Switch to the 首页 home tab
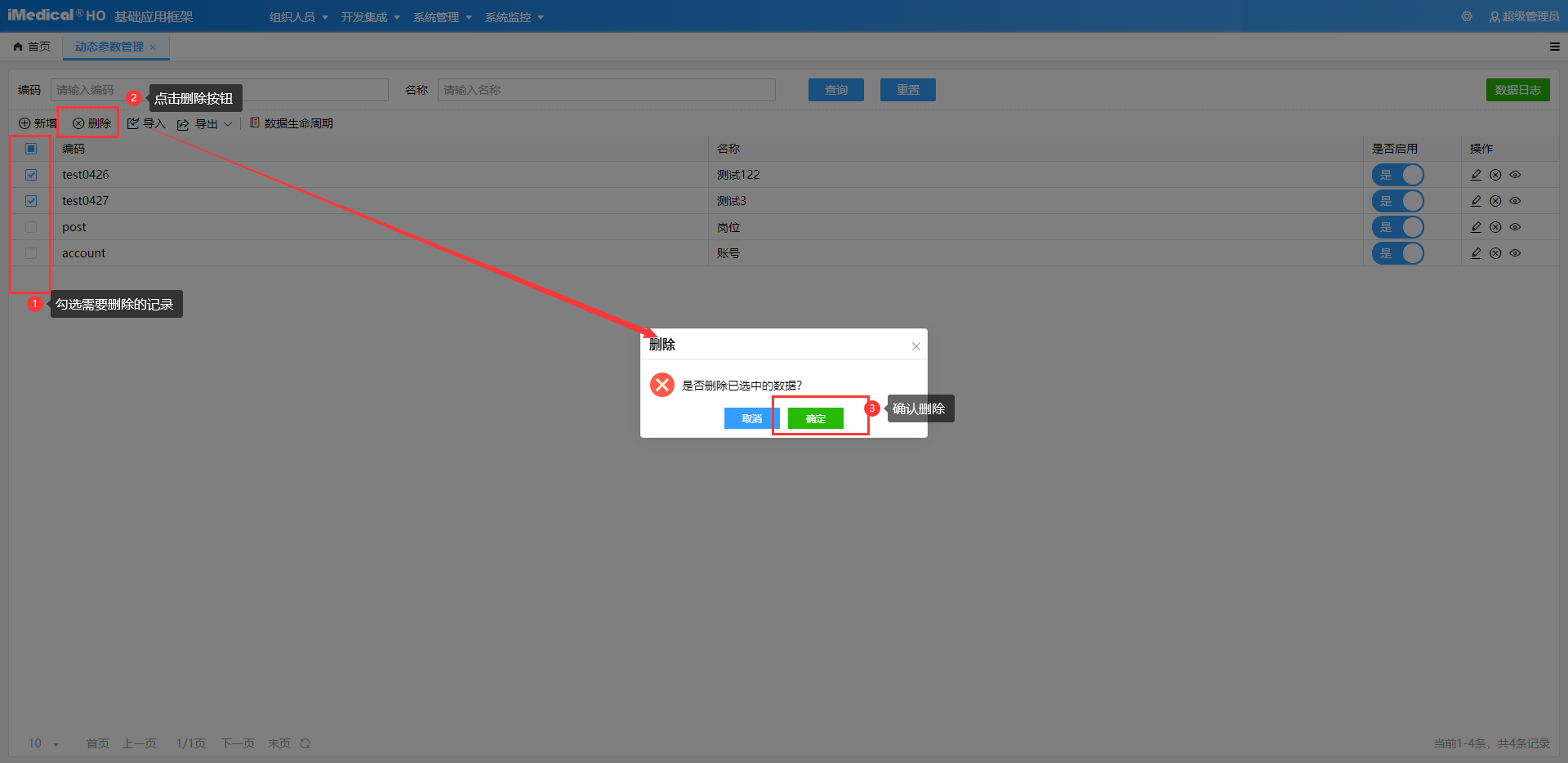 pos(32,47)
